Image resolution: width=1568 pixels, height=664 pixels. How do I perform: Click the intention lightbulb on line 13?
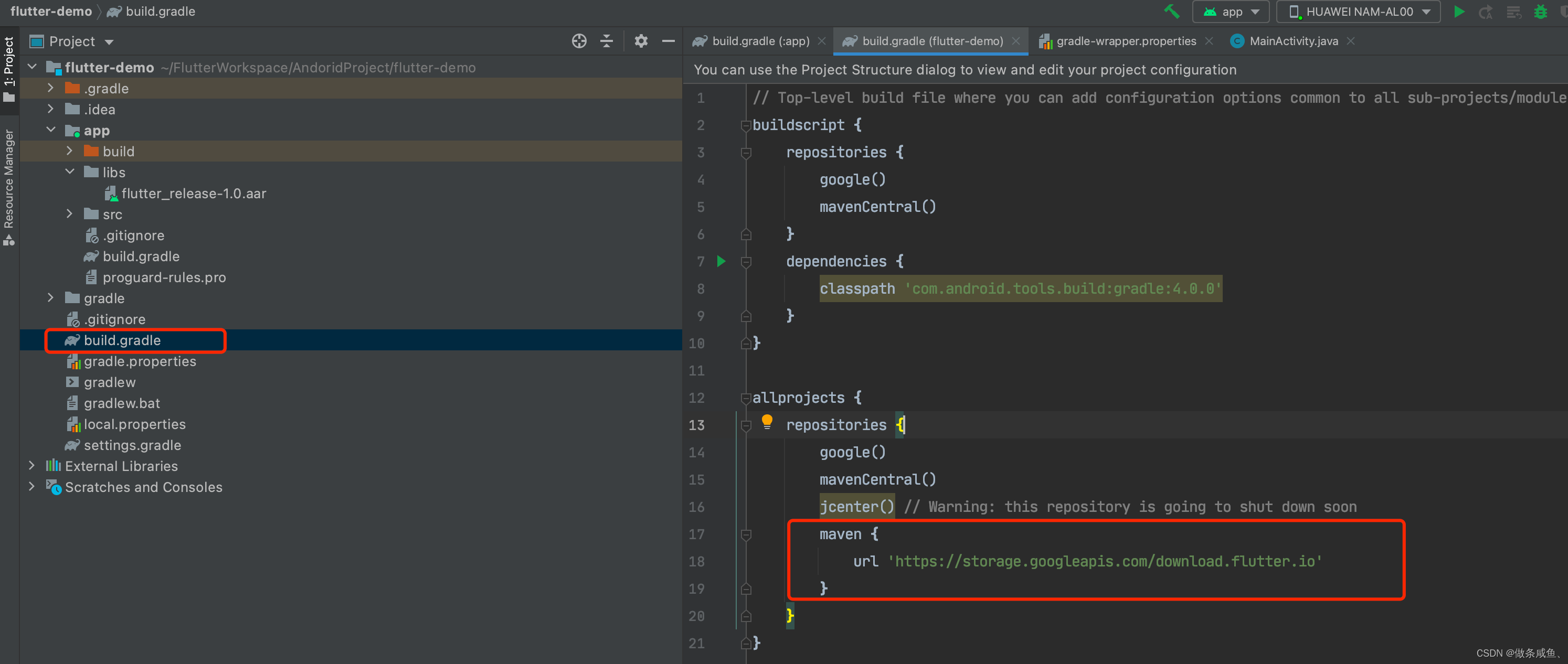pyautogui.click(x=767, y=421)
